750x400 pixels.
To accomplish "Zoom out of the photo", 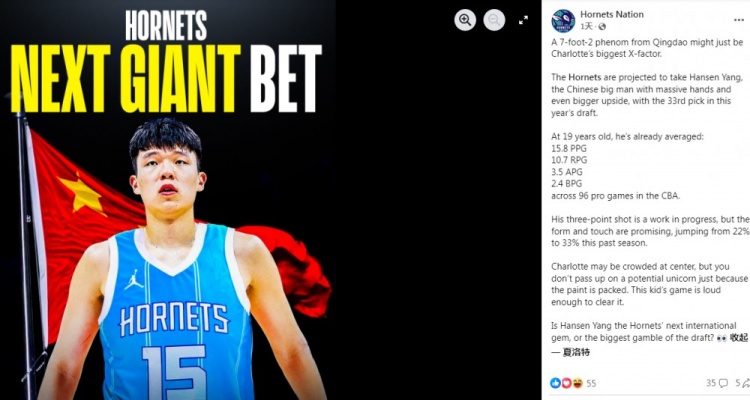I will pos(494,20).
